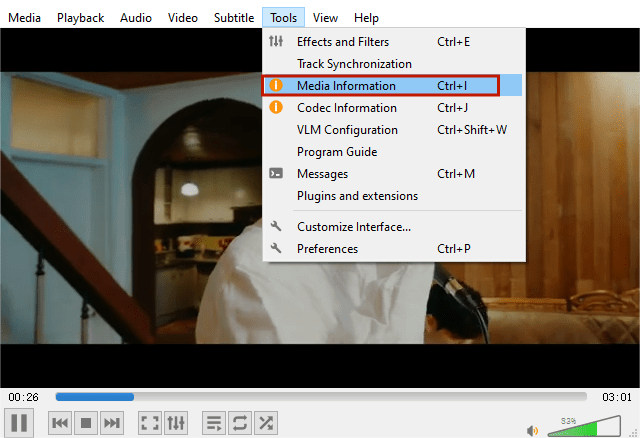This screenshot has width=640, height=438.
Task: Show extended settings from control bar
Action: coord(176,423)
